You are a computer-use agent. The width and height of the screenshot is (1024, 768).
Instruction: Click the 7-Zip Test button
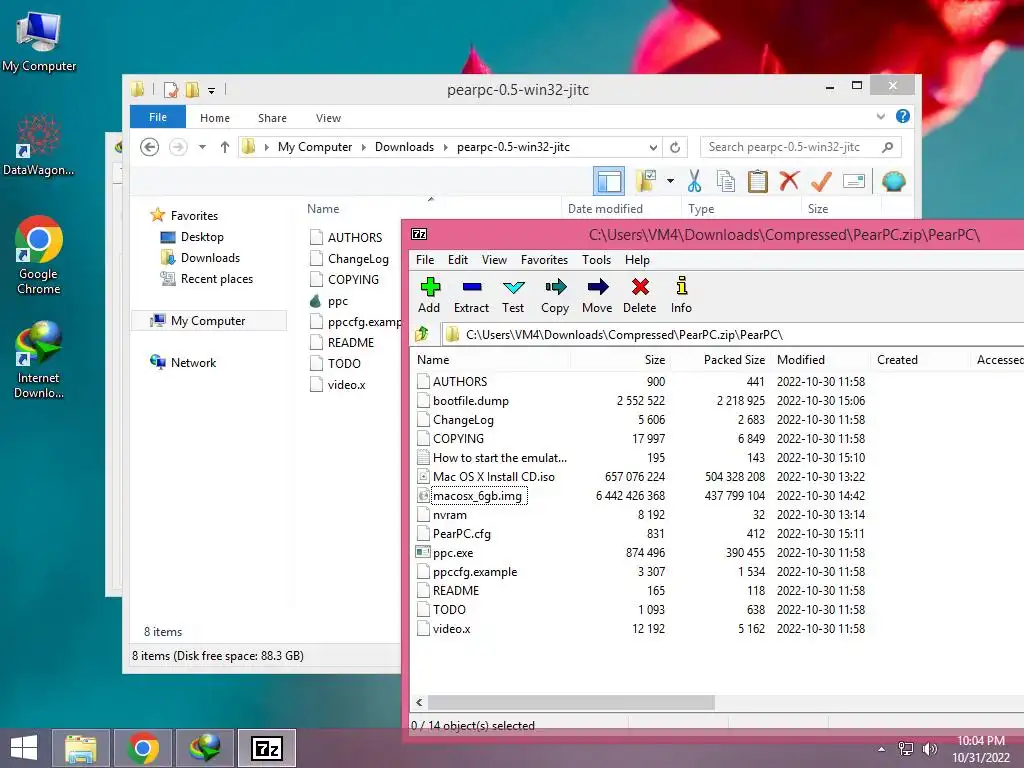[513, 295]
